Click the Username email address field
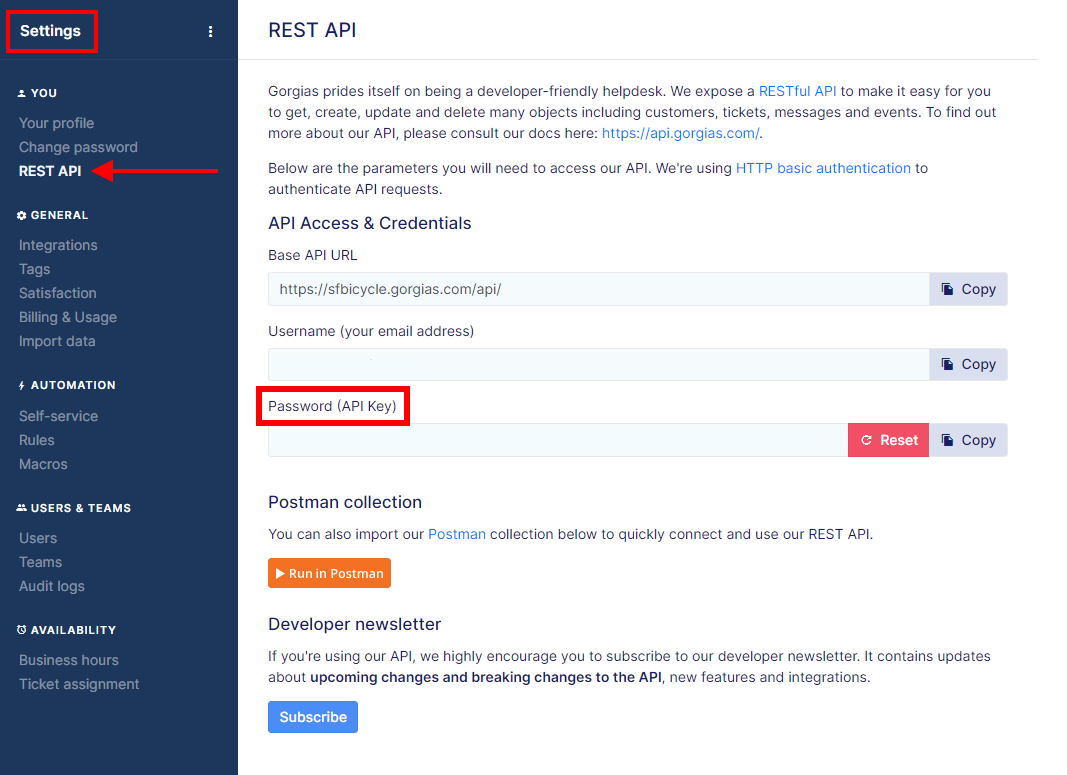1067x775 pixels. (599, 364)
